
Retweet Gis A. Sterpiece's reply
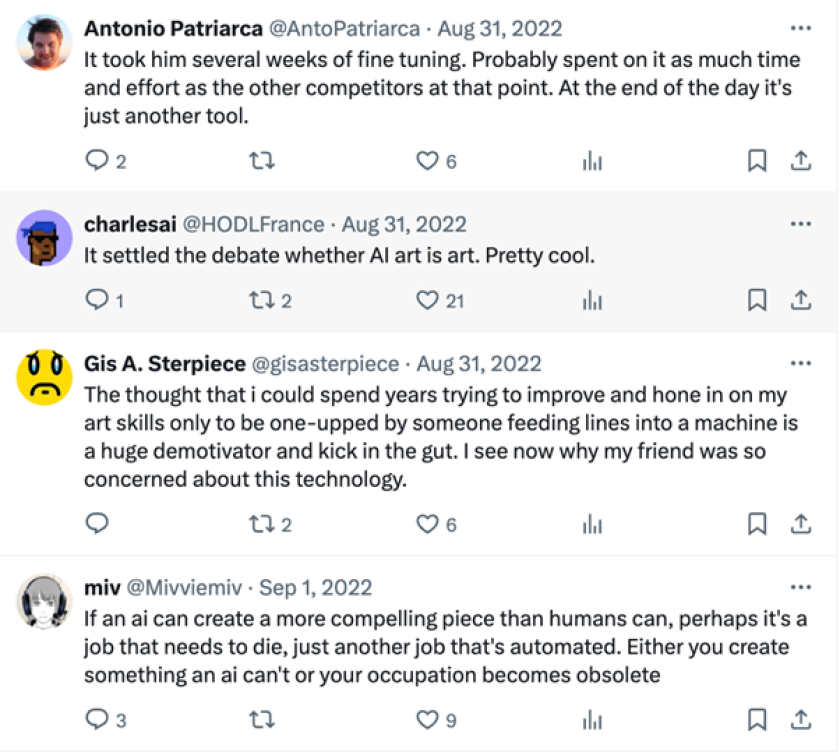262,523
